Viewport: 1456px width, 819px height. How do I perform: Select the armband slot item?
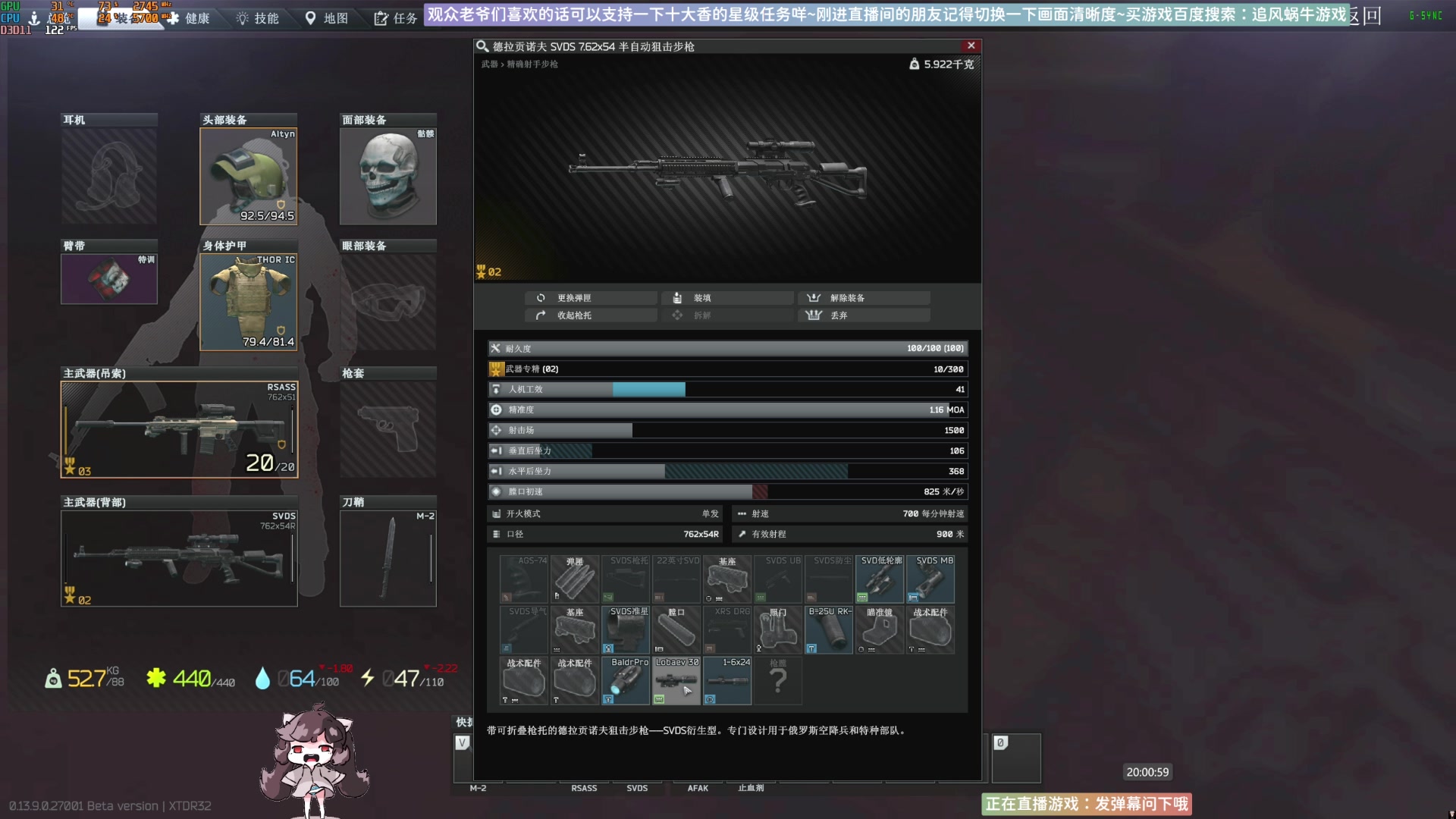[108, 278]
